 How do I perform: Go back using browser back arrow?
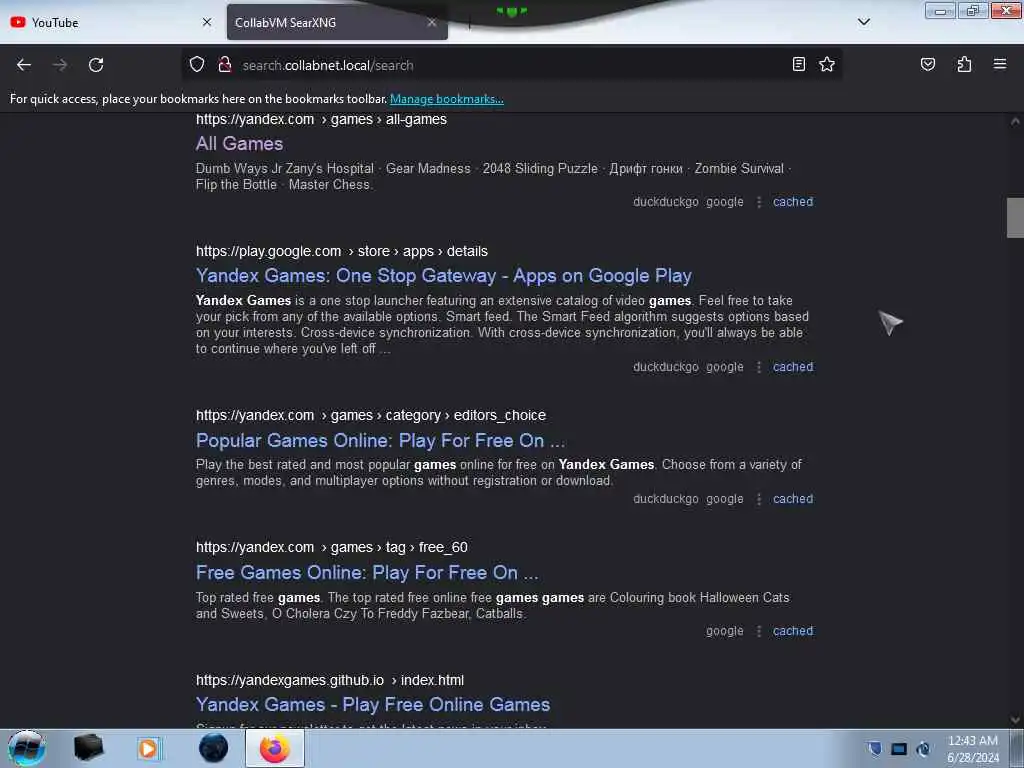pyautogui.click(x=24, y=65)
